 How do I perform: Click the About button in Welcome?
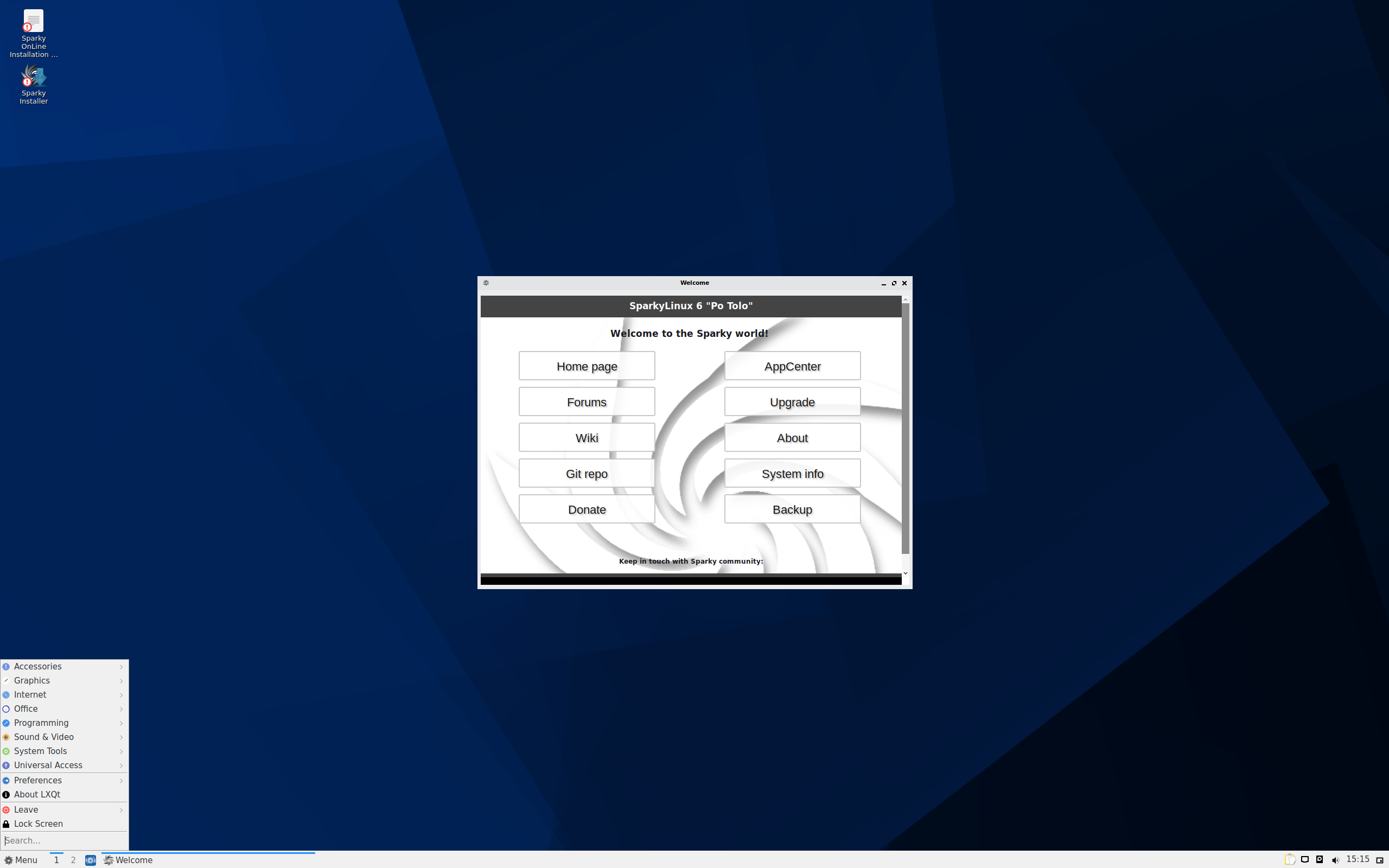(792, 437)
